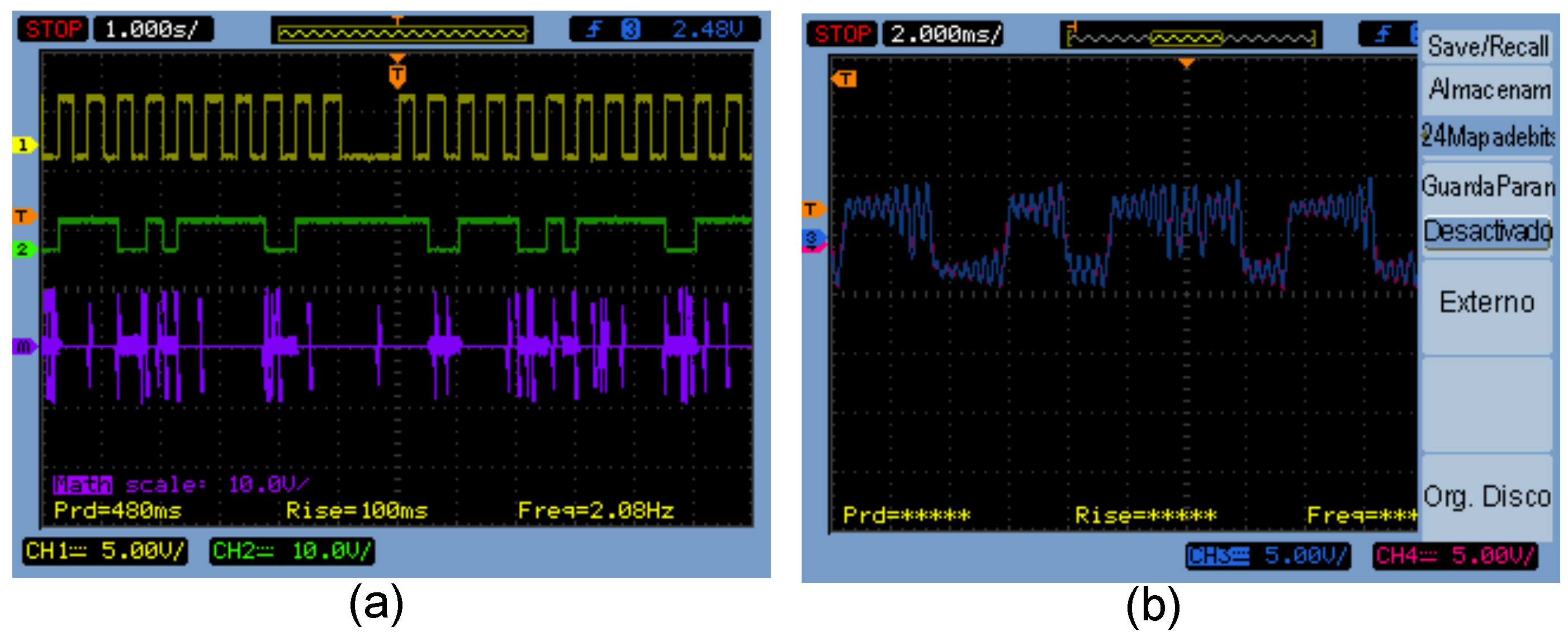Click the 1.000s/ timebase readout
This screenshot has height=641, width=1568.
tap(152, 29)
